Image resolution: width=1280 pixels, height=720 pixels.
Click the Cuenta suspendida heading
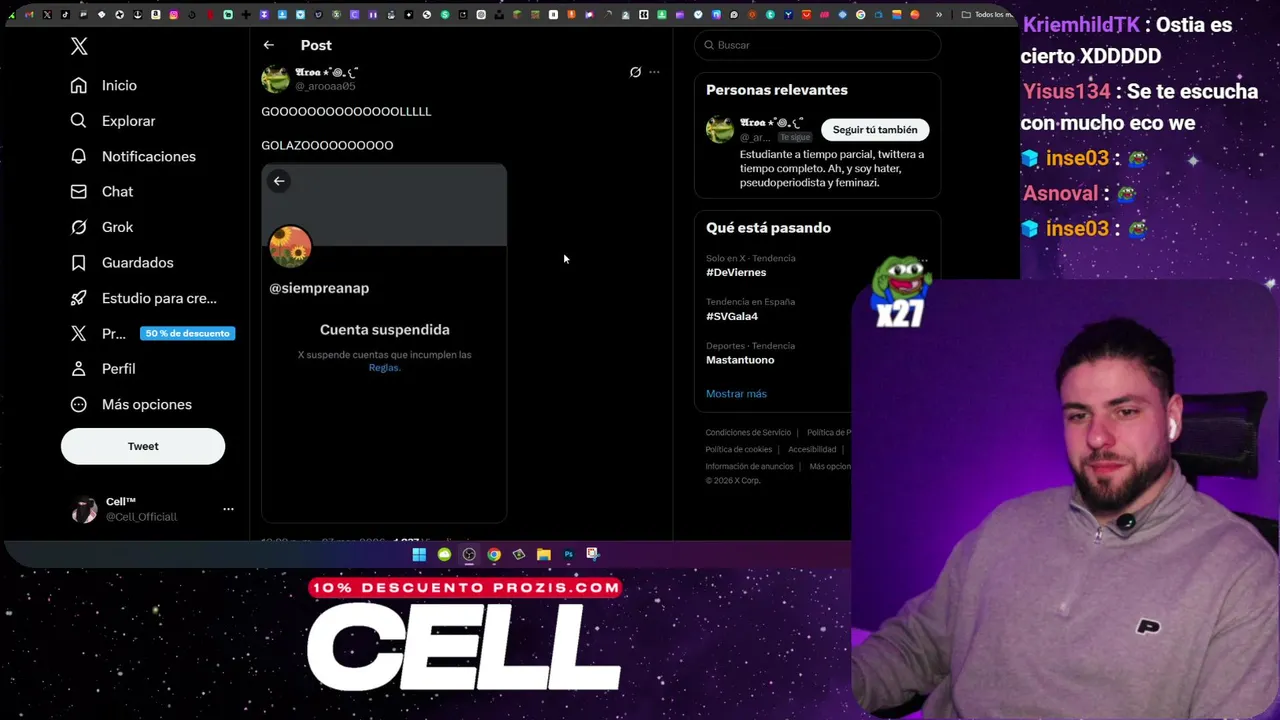click(x=385, y=329)
